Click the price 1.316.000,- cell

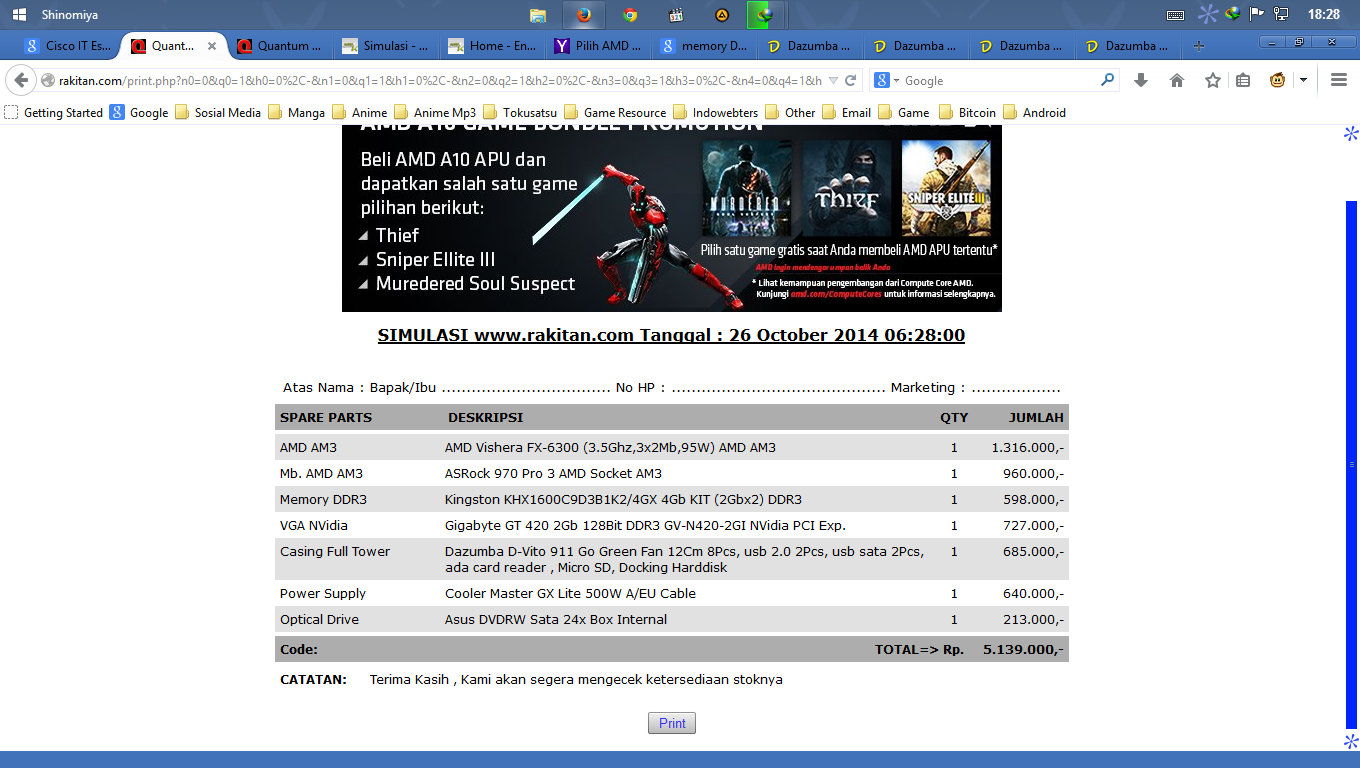(1027, 447)
